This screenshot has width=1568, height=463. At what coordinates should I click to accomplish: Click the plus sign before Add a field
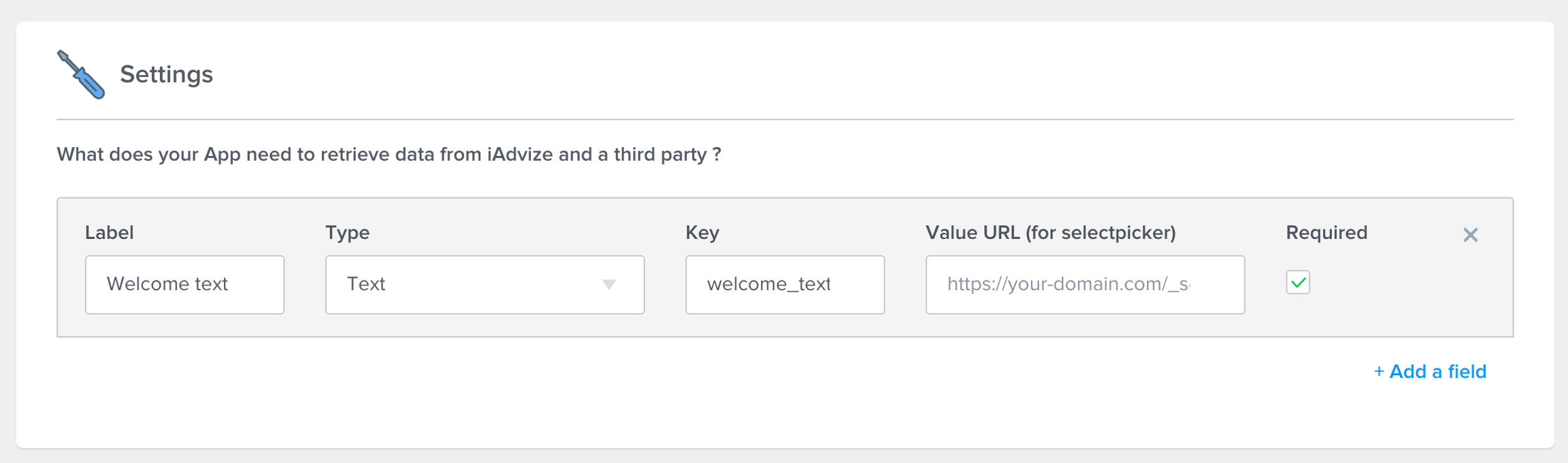1379,372
